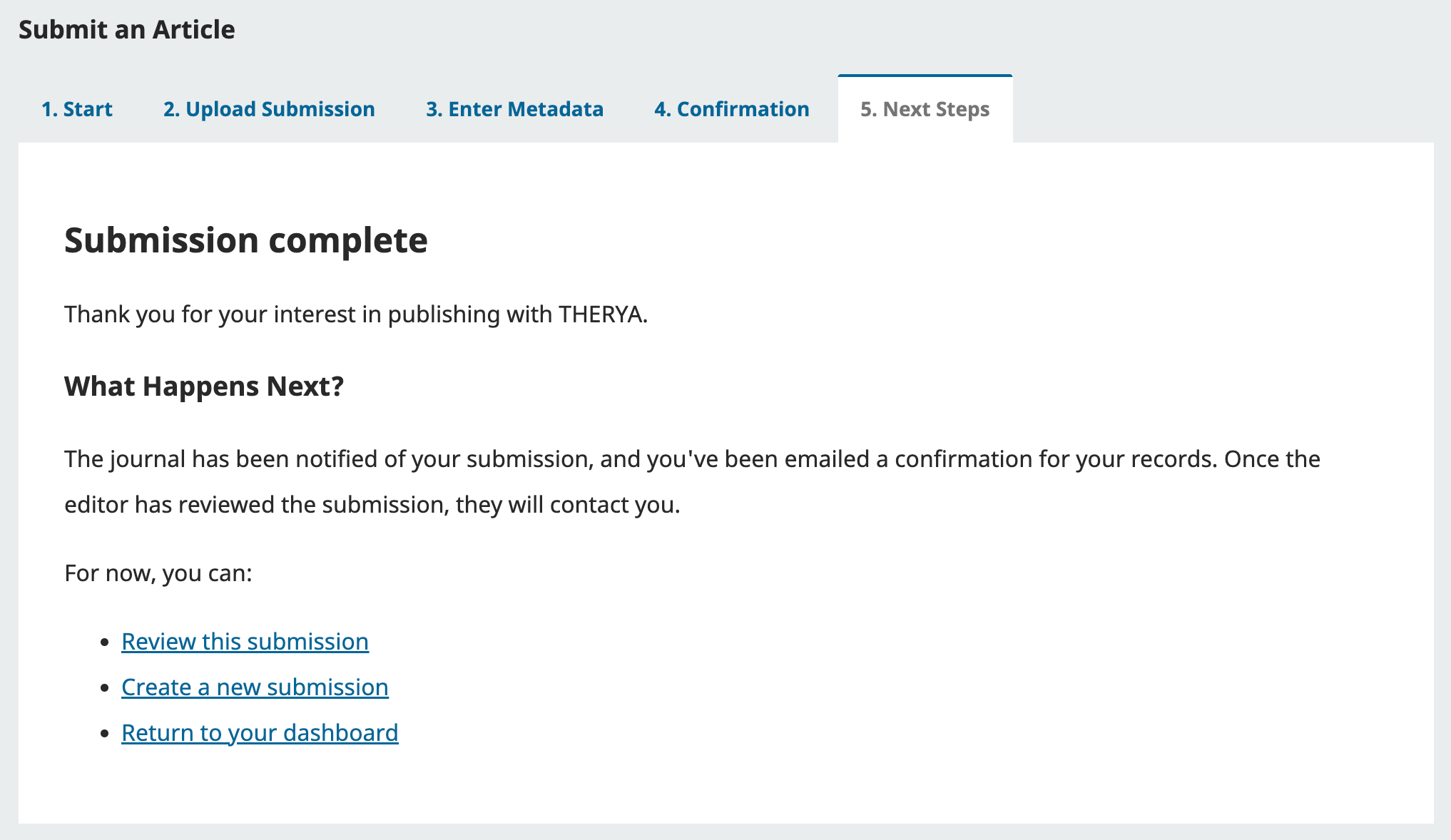Click the Submit an Article page title
Image resolution: width=1451 pixels, height=840 pixels.
tap(126, 30)
